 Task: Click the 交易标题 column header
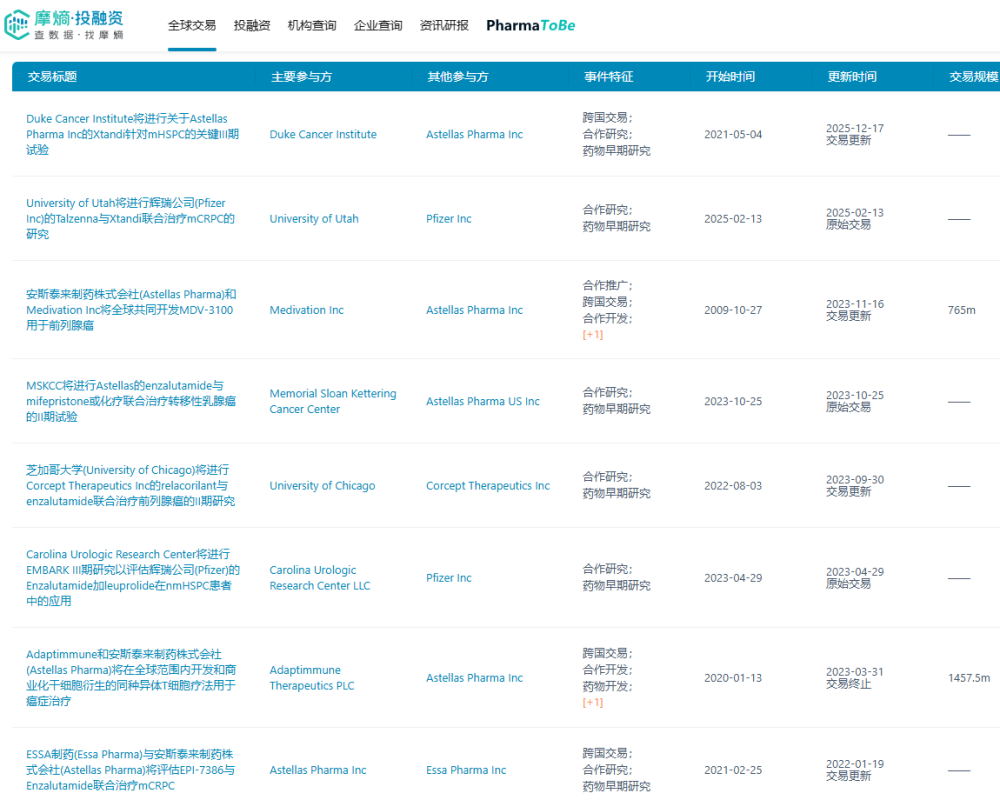pyautogui.click(x=52, y=77)
